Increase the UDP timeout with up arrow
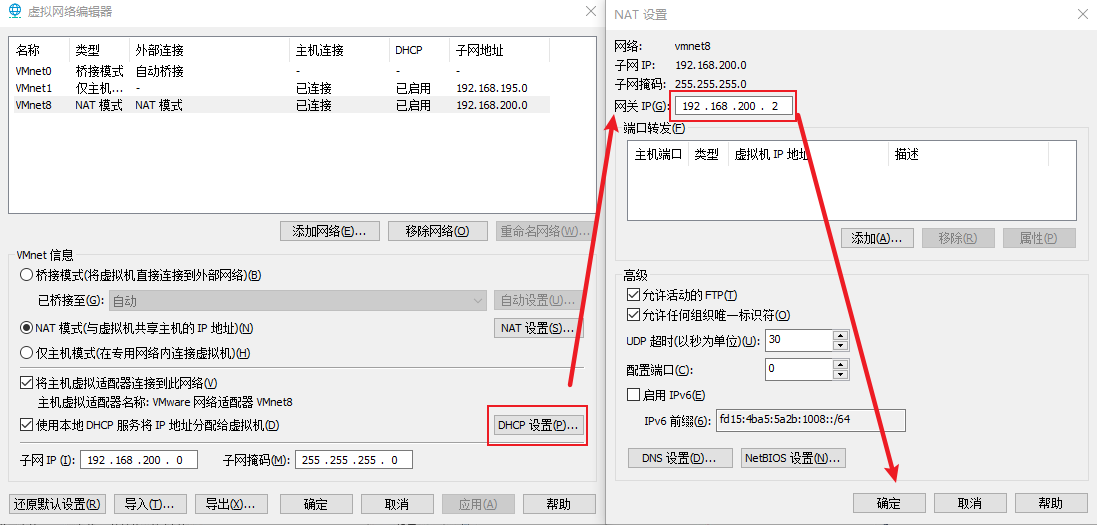This screenshot has height=525, width=1097. click(841, 336)
